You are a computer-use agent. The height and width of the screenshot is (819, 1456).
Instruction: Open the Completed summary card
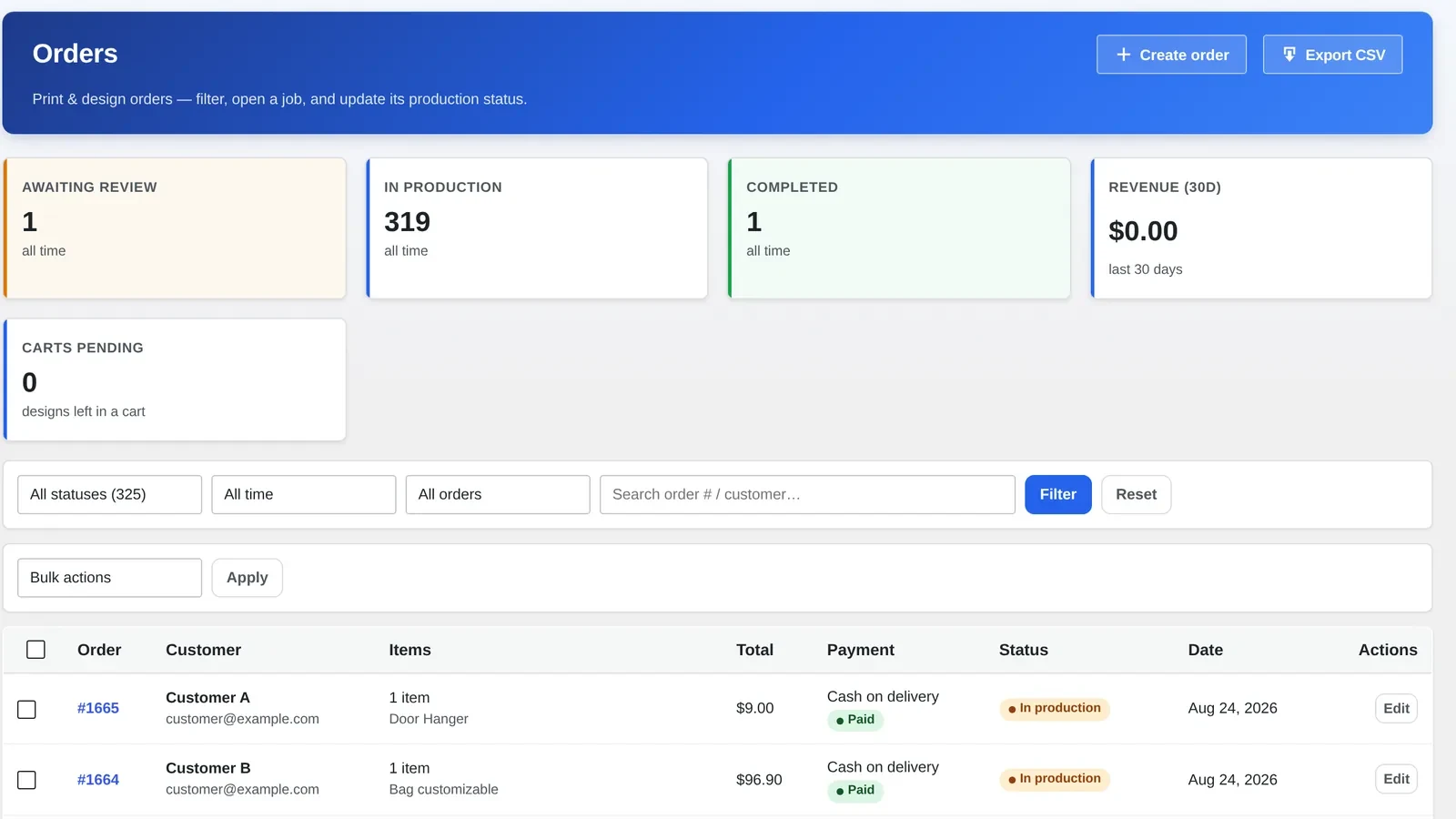pos(899,228)
